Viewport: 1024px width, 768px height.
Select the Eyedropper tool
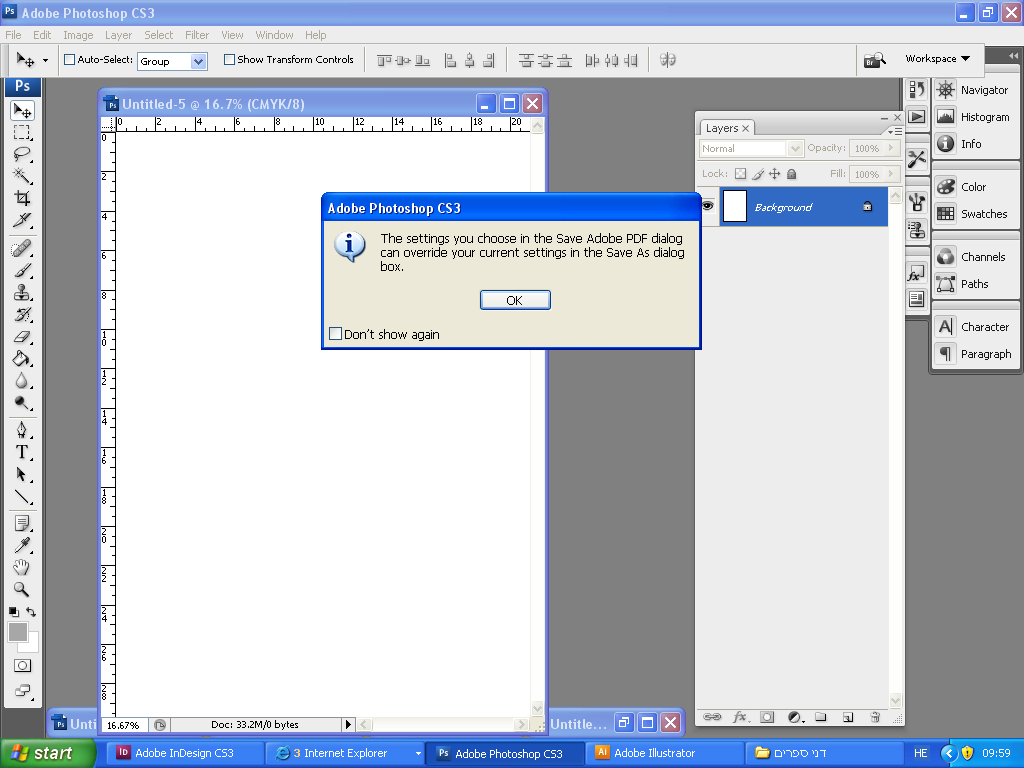[x=22, y=545]
